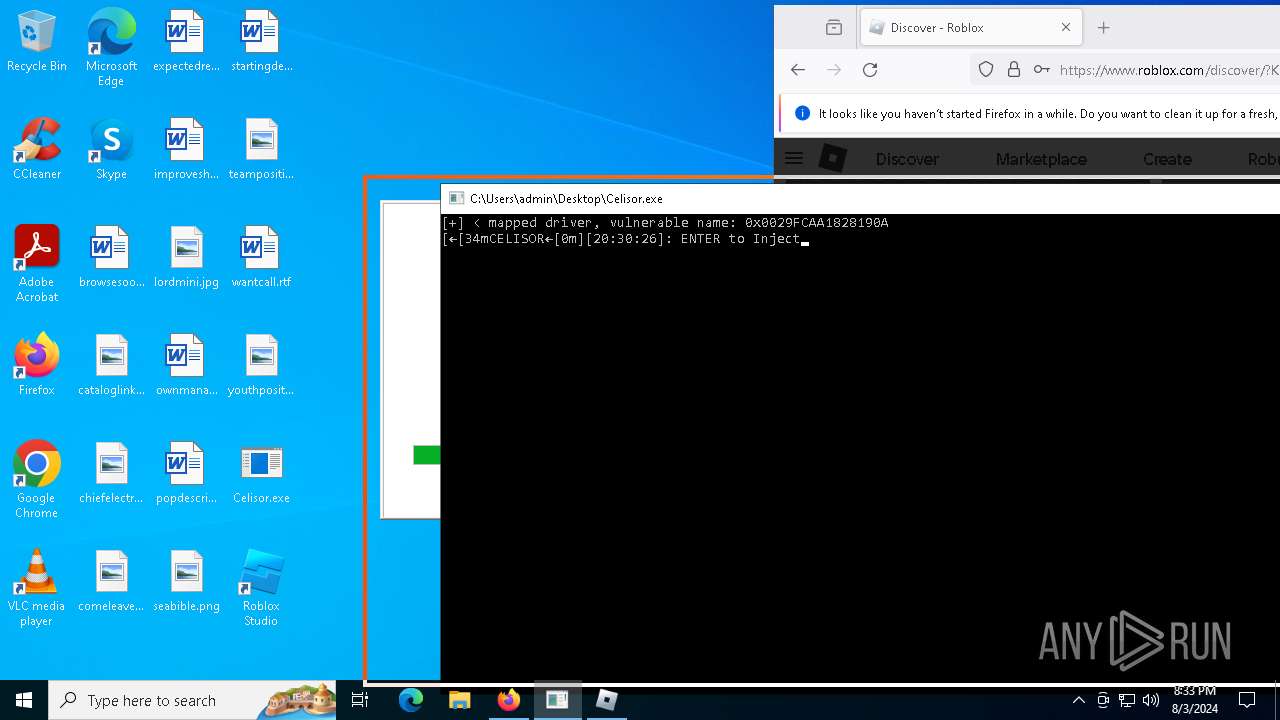Select the cataloglink... image file
Screen dimensions: 1280x720
coord(111,366)
